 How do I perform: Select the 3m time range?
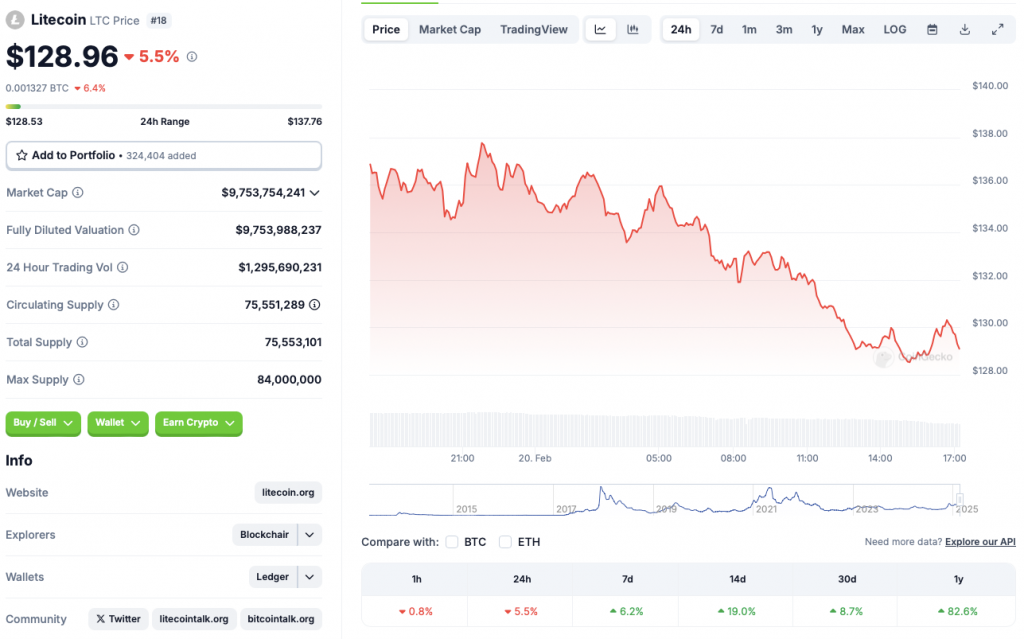784,29
